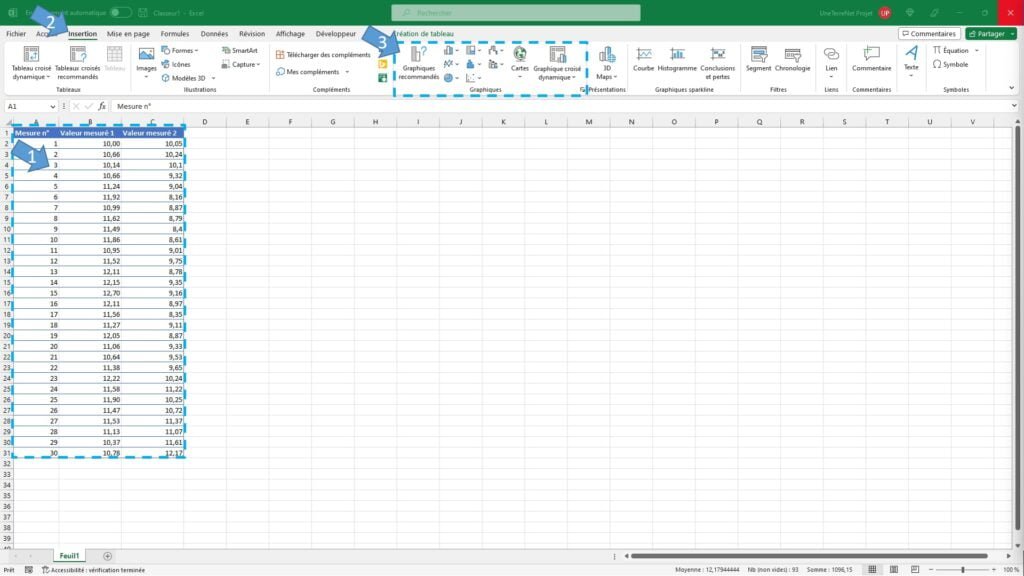This screenshot has width=1024, height=576.
Task: Switch to page layout view in status bar
Action: point(893,569)
